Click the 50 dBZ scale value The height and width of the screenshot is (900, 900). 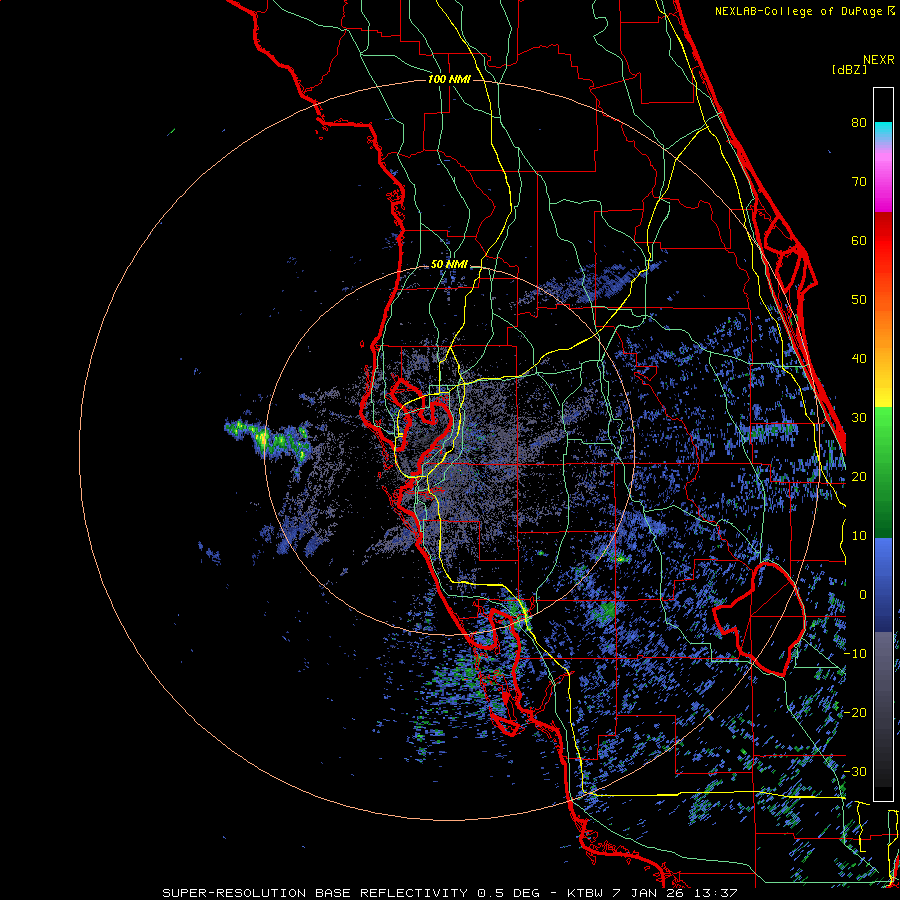(x=859, y=300)
